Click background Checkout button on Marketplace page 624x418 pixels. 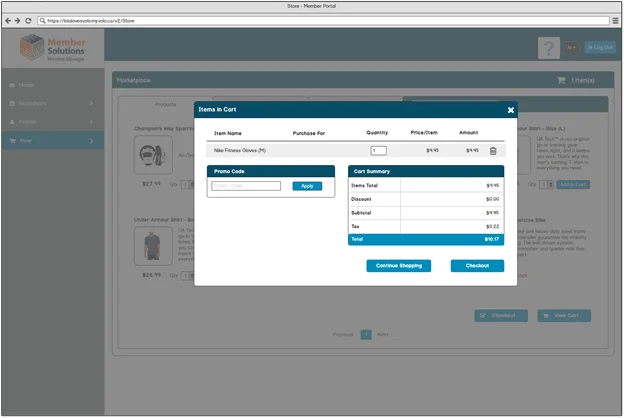pos(501,316)
